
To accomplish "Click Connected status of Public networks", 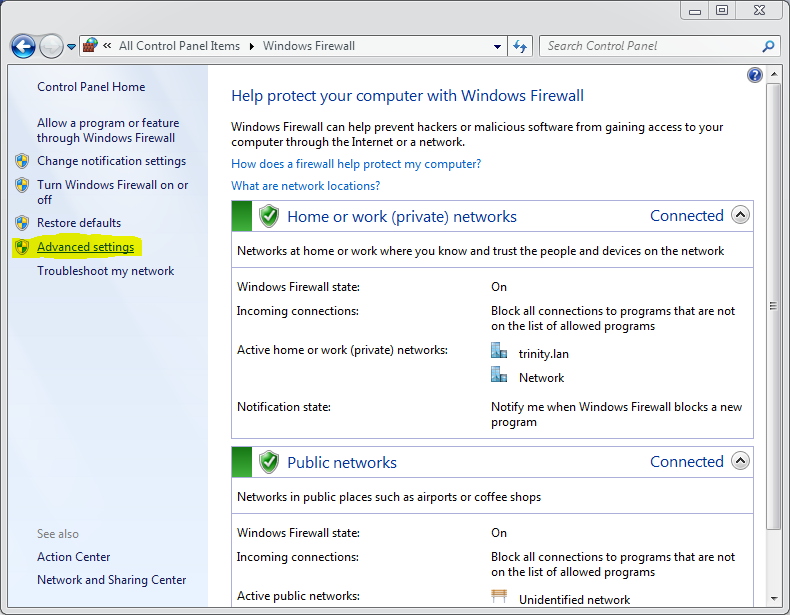I will 687,461.
